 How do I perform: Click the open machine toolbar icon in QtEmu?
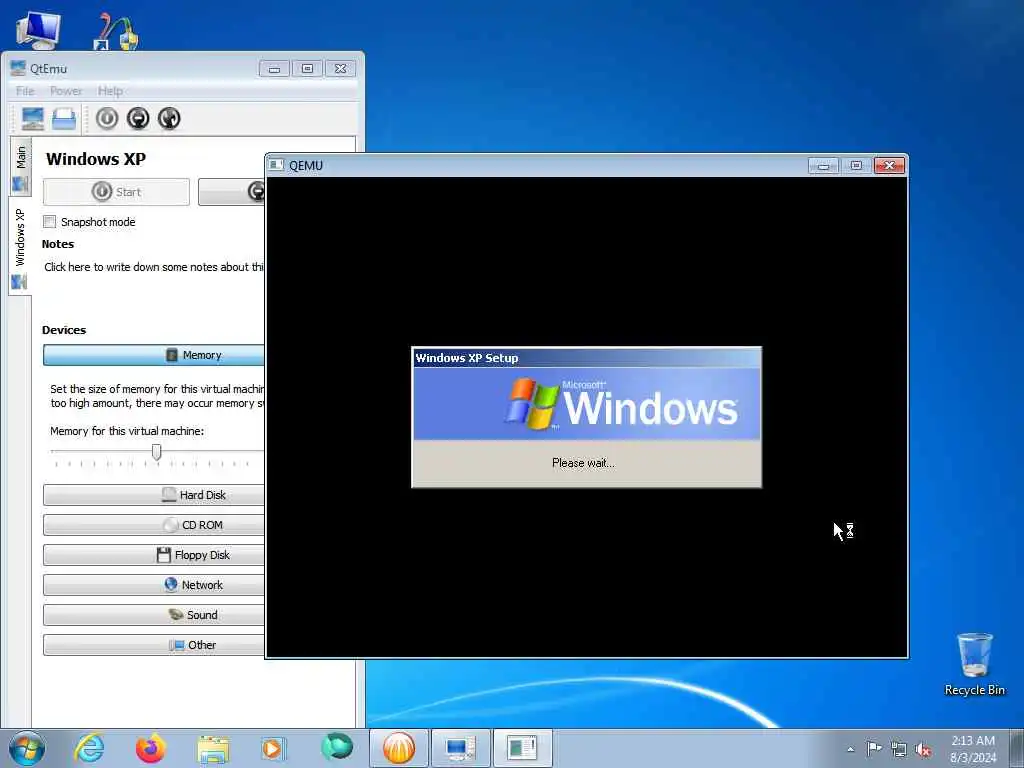click(64, 118)
